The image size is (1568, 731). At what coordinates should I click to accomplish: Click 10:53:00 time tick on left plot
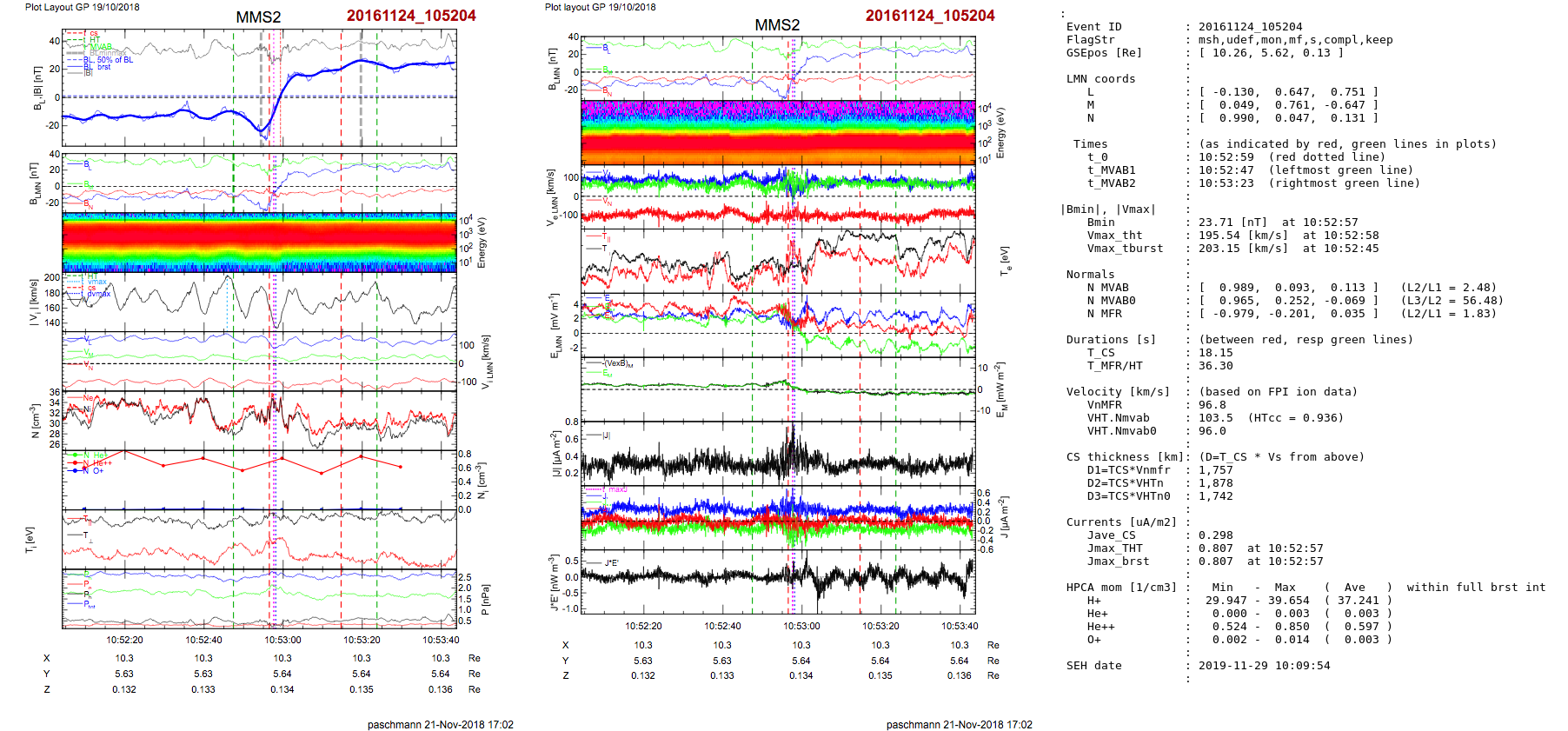point(282,640)
